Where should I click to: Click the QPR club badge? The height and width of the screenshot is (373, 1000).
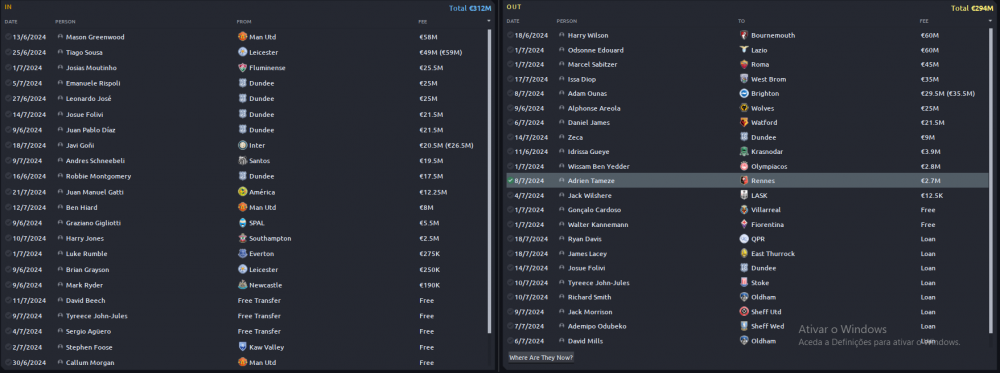tap(744, 239)
